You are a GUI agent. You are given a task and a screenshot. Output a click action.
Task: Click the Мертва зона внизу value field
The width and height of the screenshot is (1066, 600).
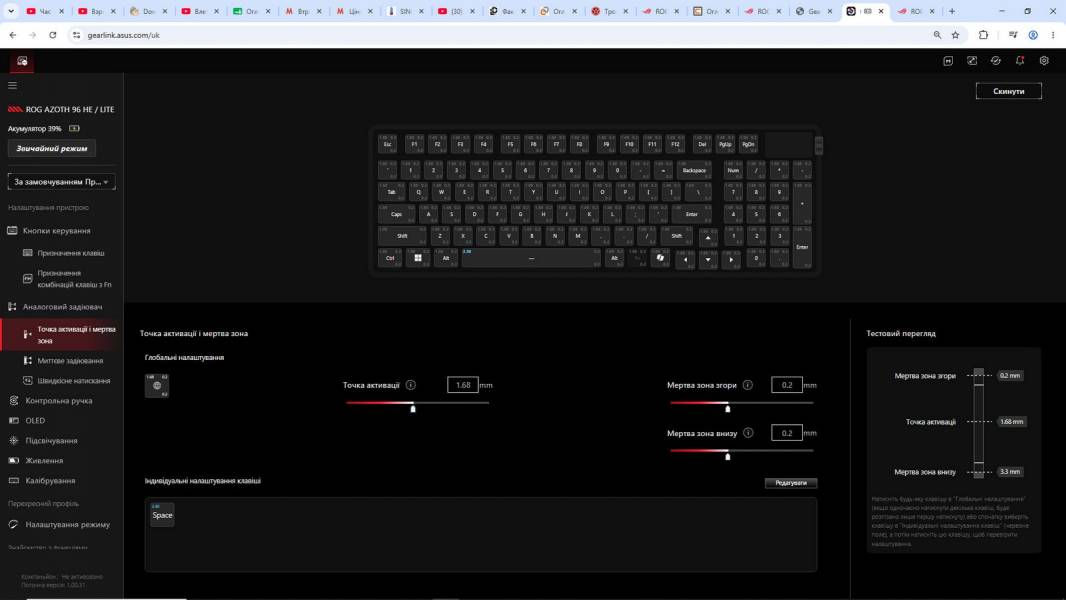(787, 433)
